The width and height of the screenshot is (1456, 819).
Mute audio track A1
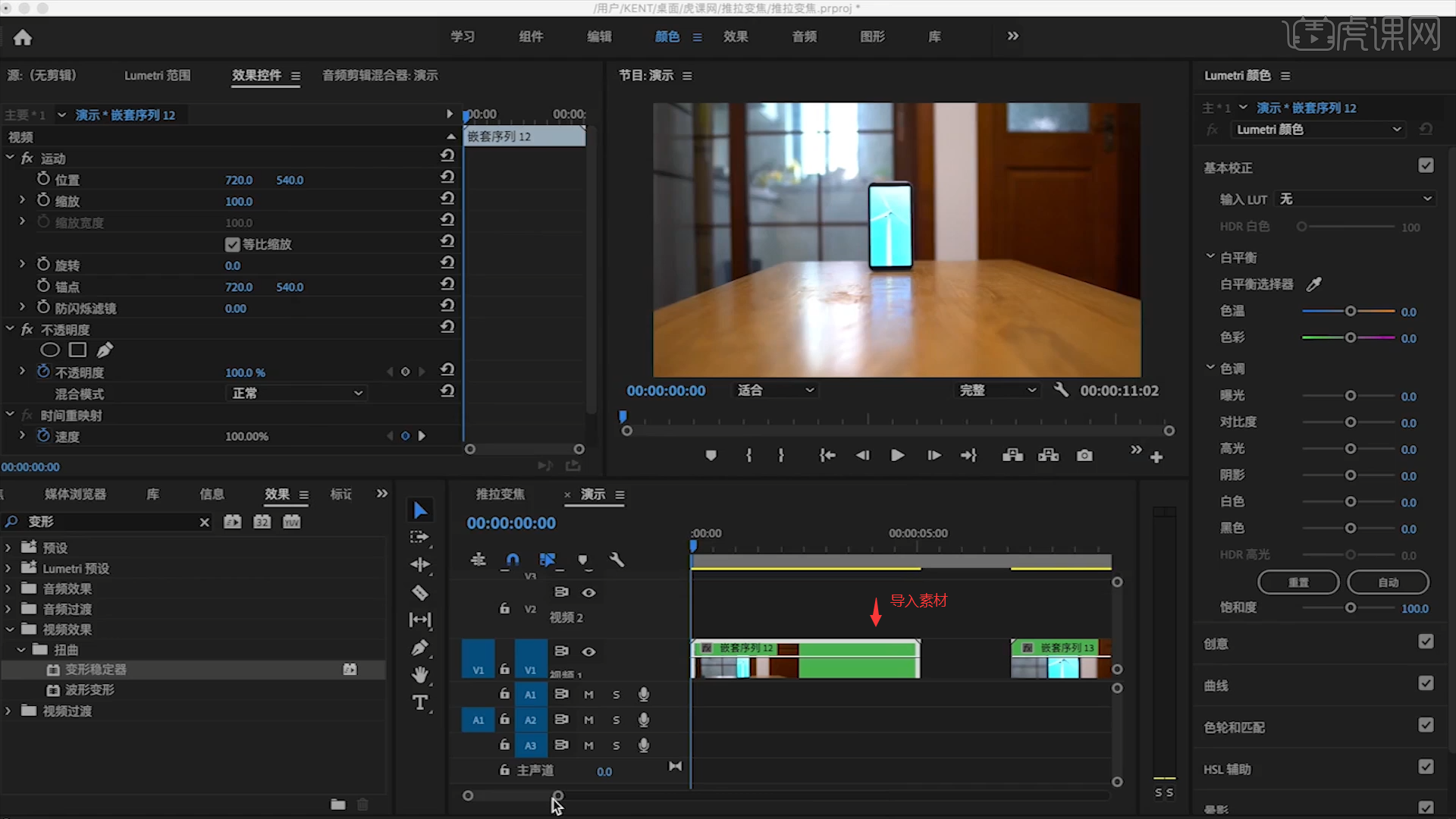click(588, 695)
